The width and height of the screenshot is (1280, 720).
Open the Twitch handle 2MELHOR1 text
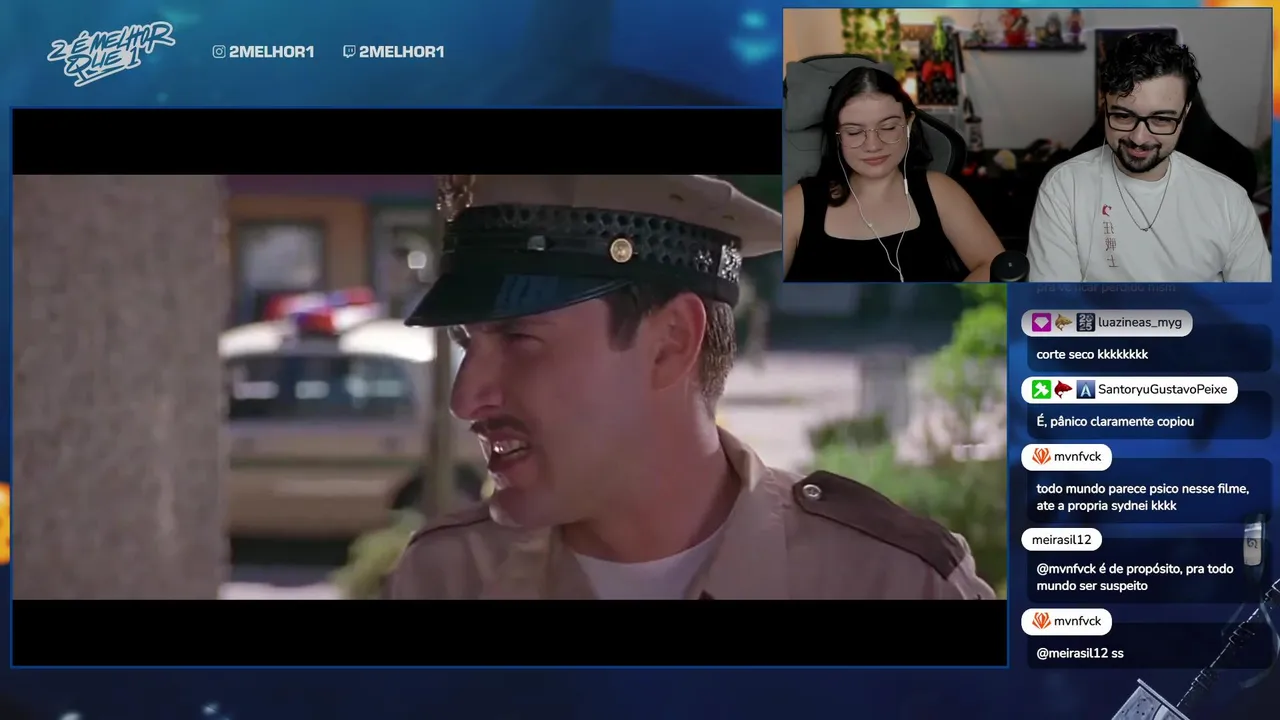coord(401,52)
